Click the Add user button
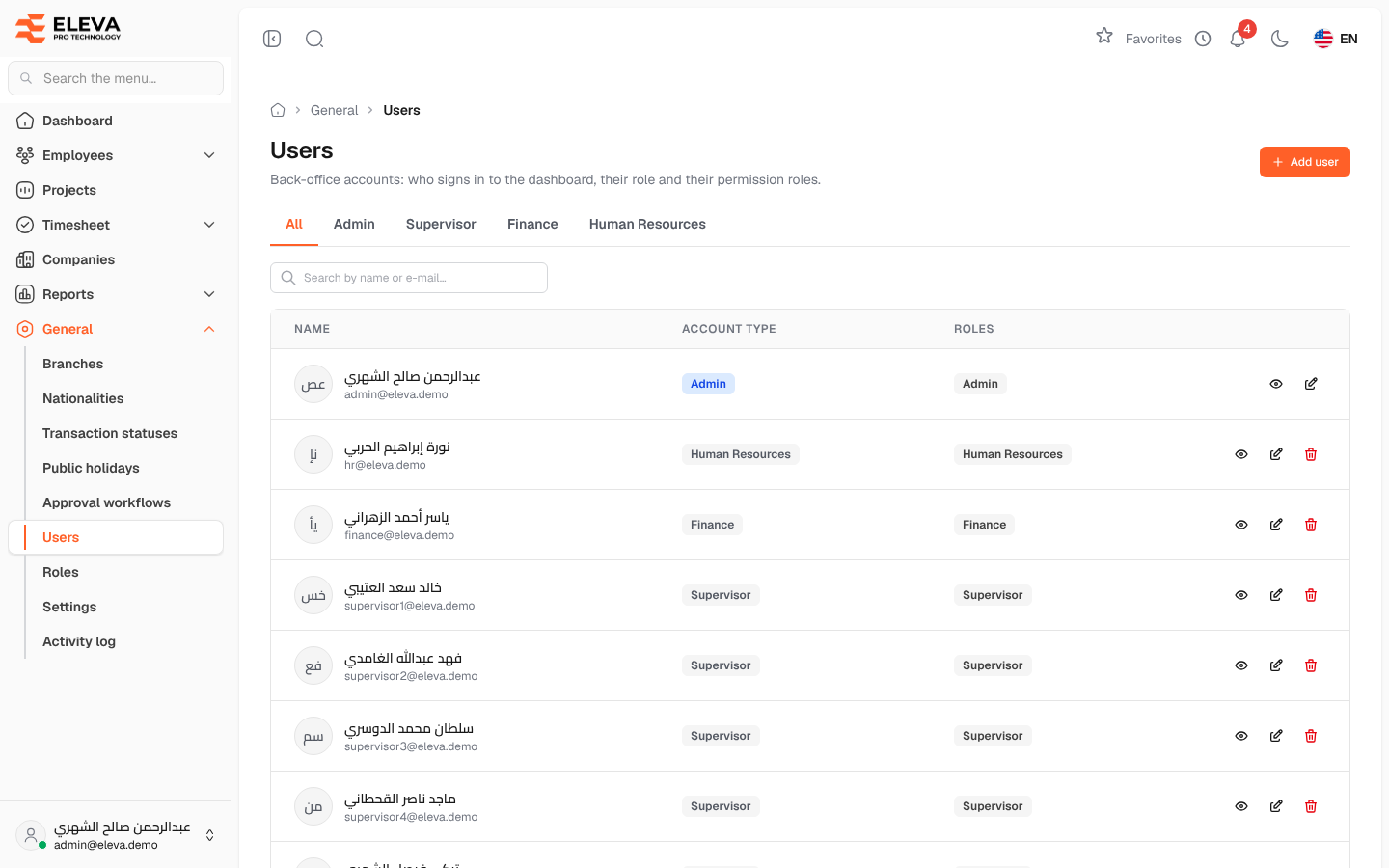This screenshot has width=1389, height=868. click(x=1305, y=162)
